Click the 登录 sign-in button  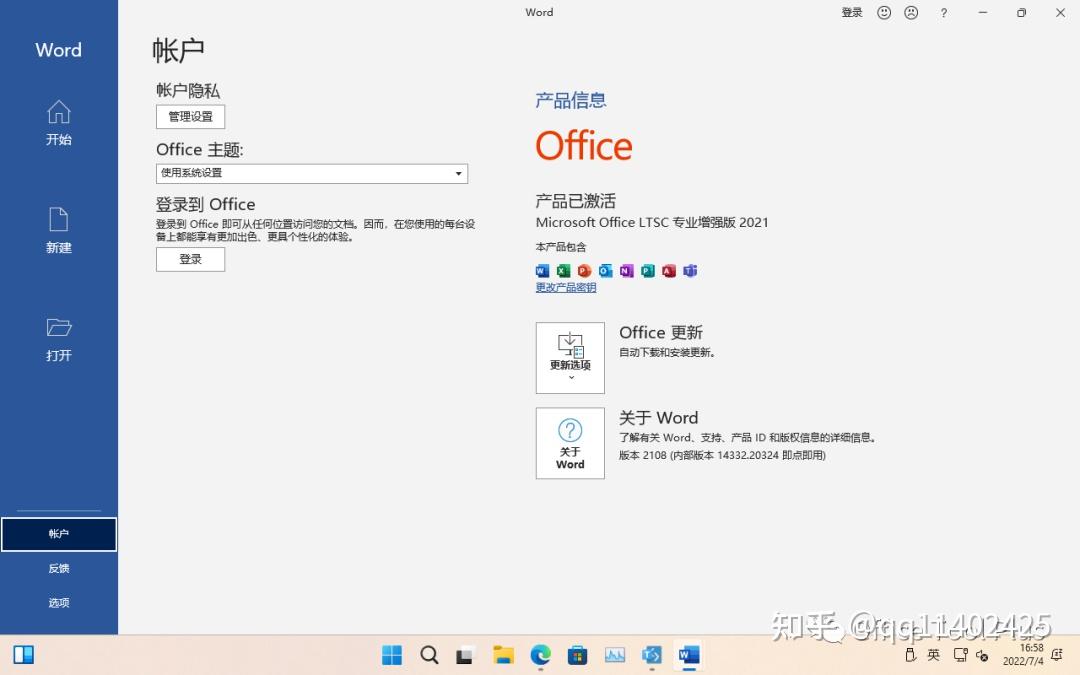click(190, 259)
